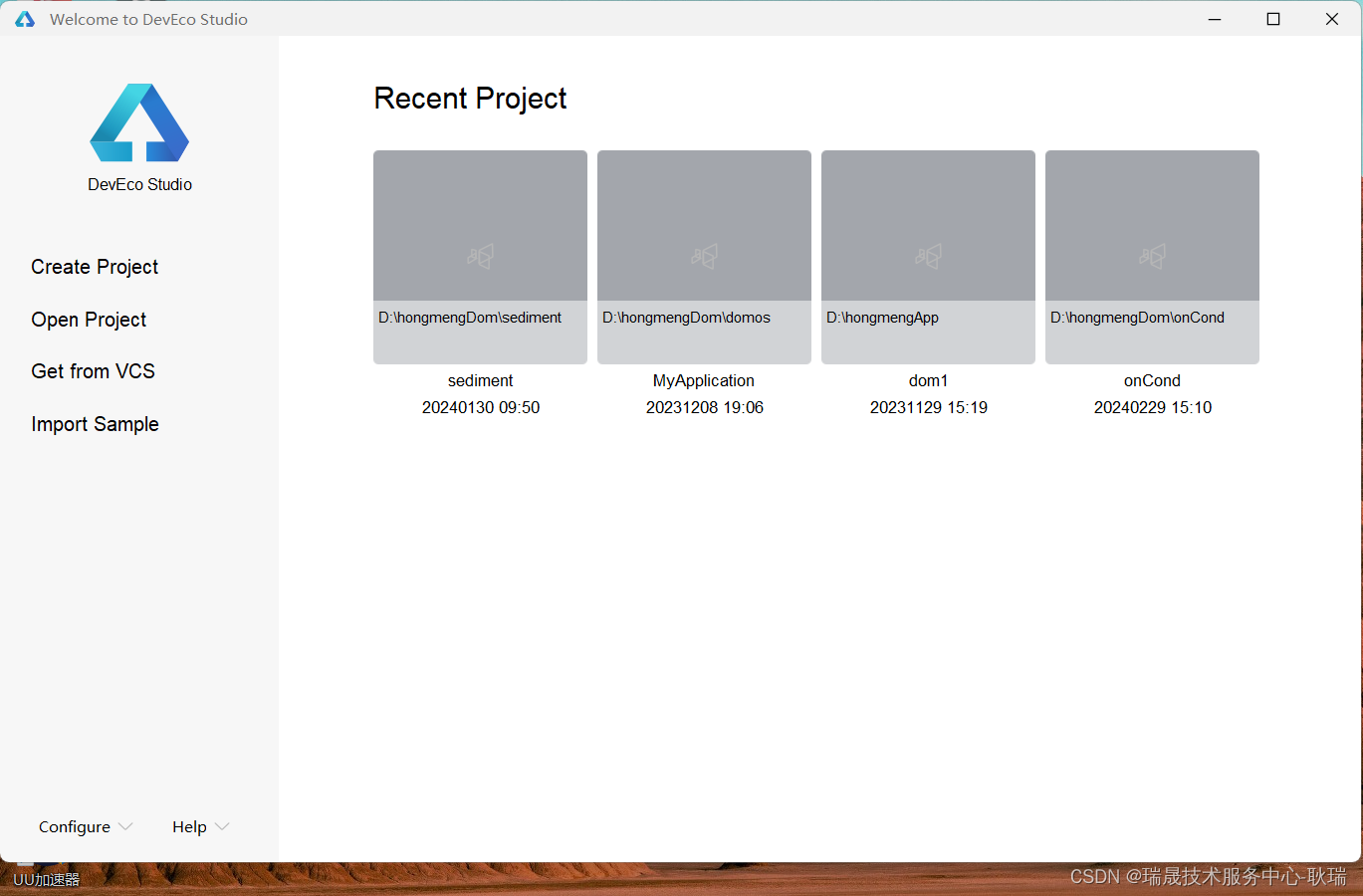Choose Open Project in sidebar
This screenshot has height=896, width=1363.
click(89, 320)
